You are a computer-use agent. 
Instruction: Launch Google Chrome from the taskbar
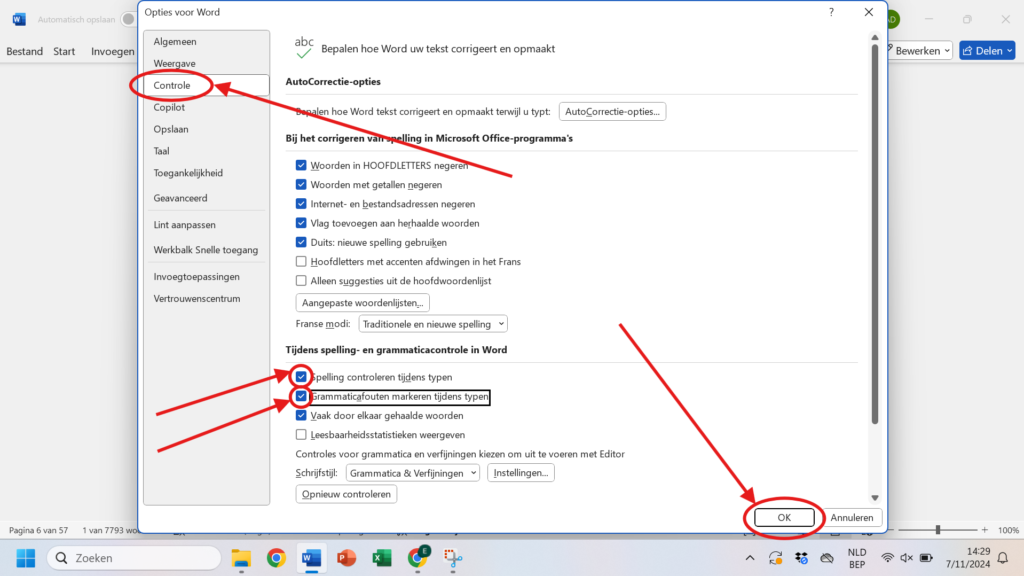click(276, 557)
